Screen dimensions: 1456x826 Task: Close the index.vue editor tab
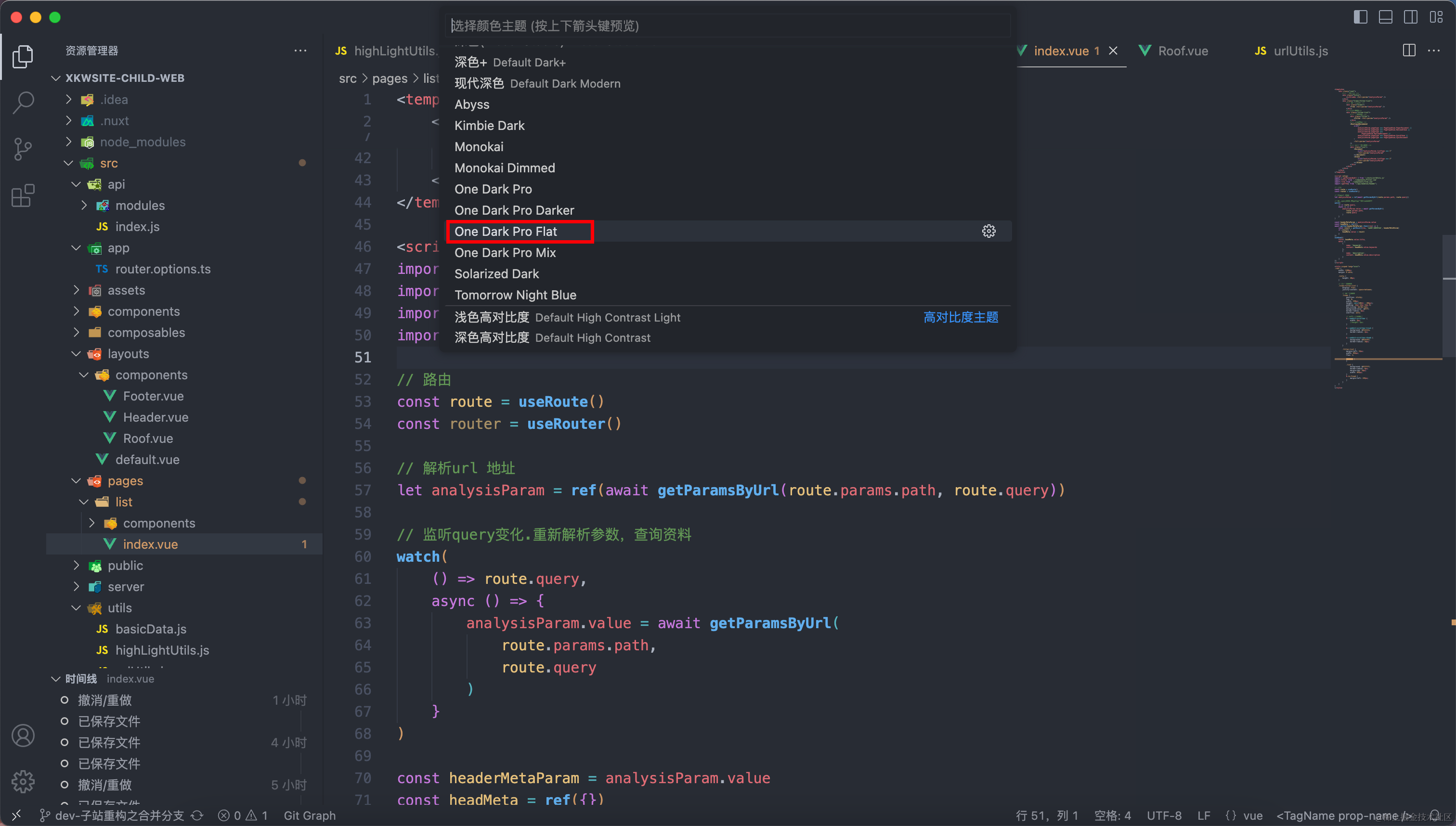(x=1113, y=51)
